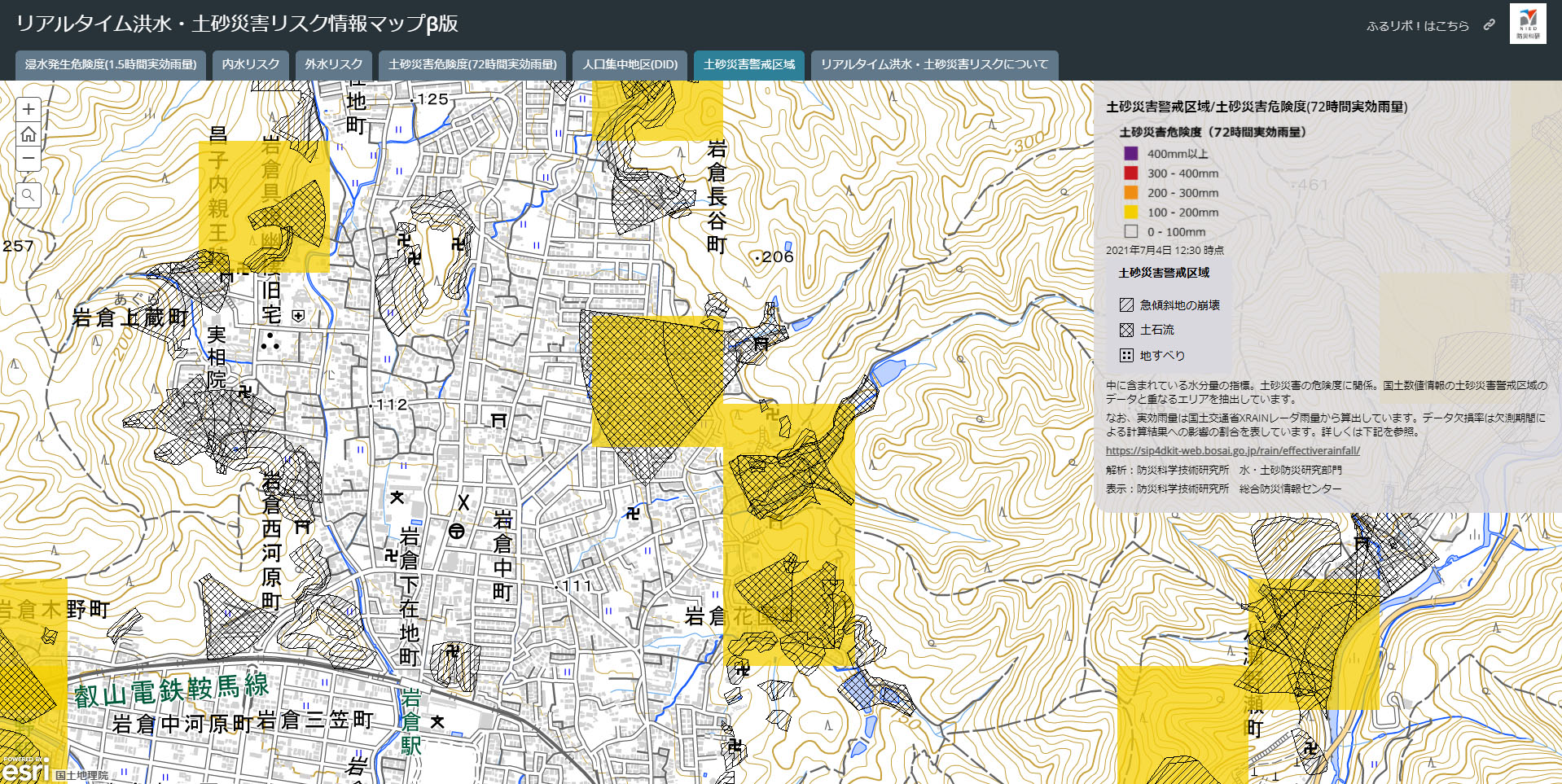Click the yellow 100 - 200mm legend swatch

pos(1130,212)
